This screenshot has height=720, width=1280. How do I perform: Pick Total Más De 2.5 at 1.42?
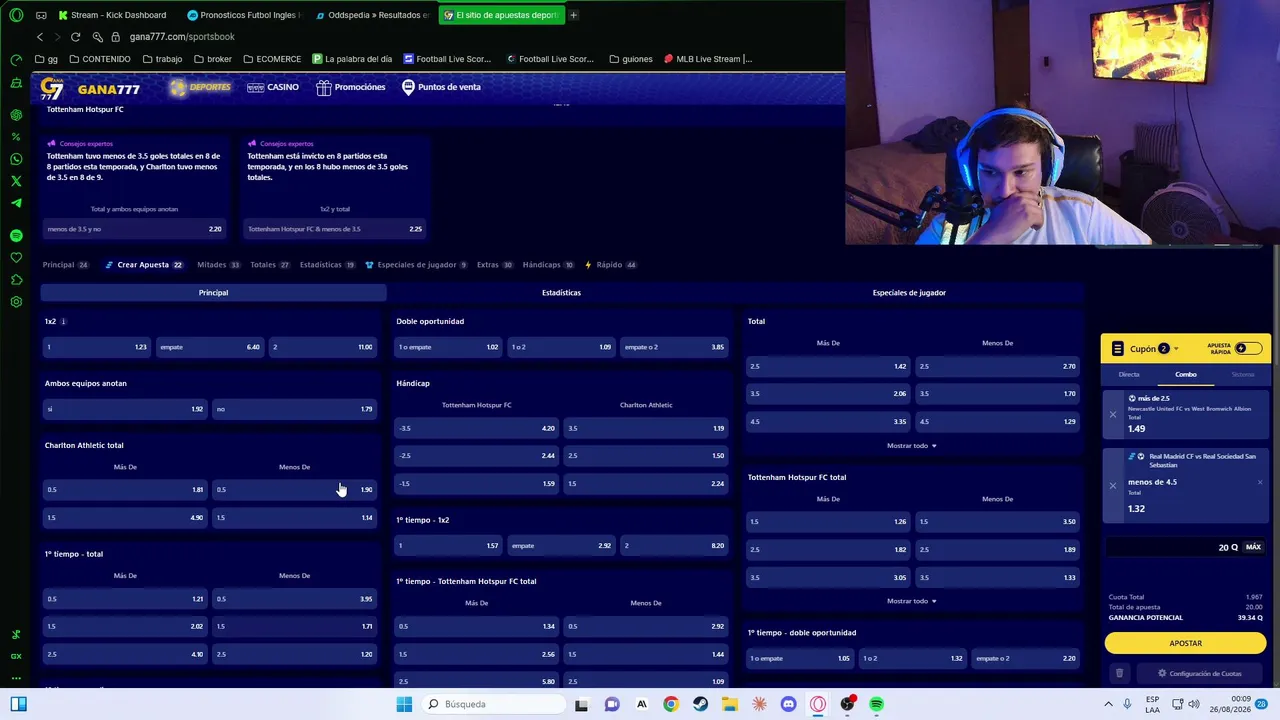[x=828, y=366]
